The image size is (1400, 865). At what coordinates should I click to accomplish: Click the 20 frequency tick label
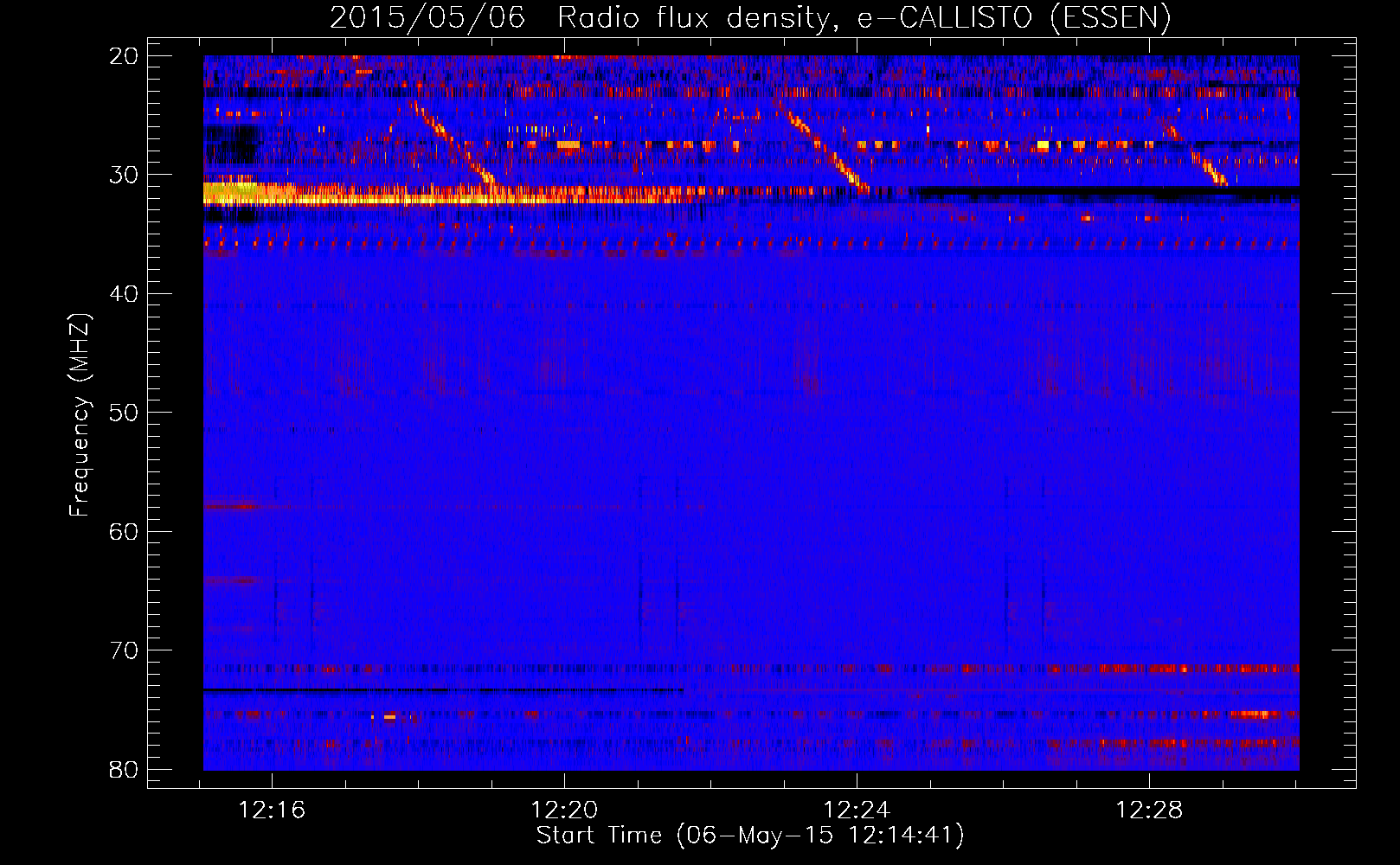(124, 56)
